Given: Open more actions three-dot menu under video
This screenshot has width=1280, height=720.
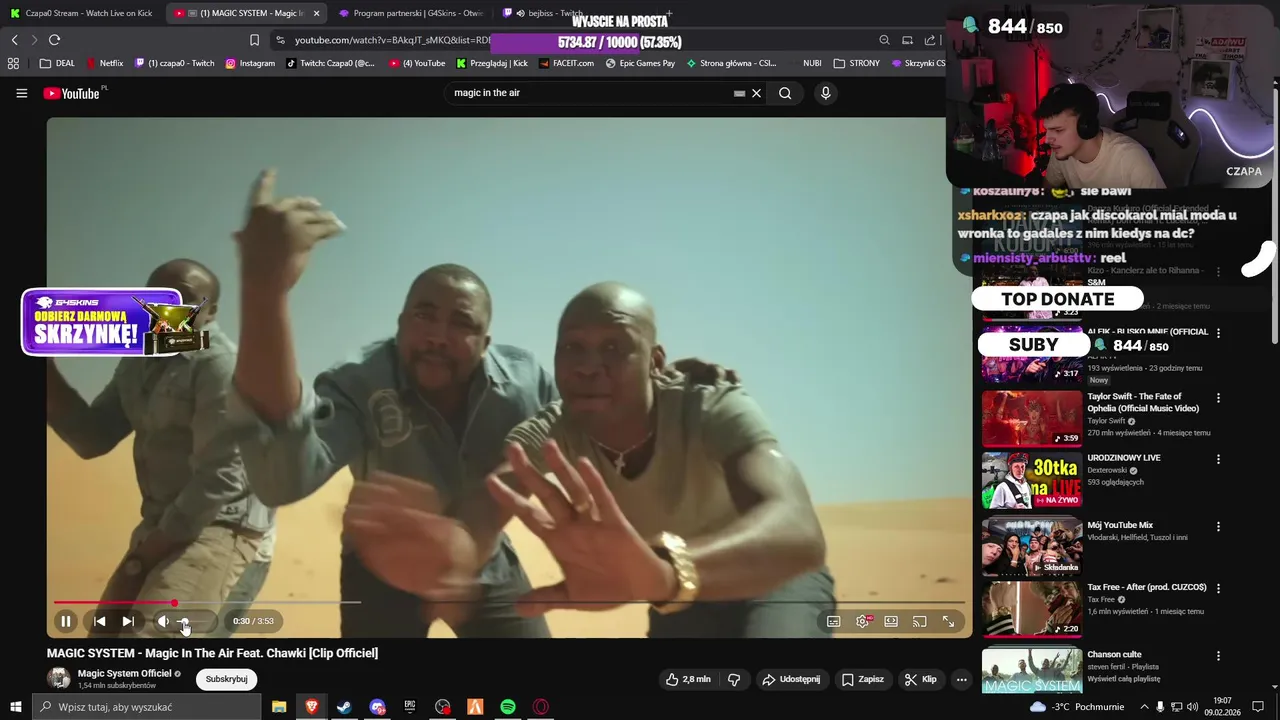Looking at the screenshot, I should [961, 679].
